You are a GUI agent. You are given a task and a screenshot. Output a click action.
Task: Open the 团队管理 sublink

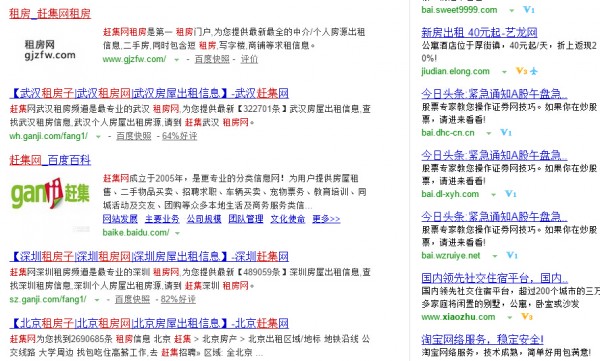[x=246, y=219]
